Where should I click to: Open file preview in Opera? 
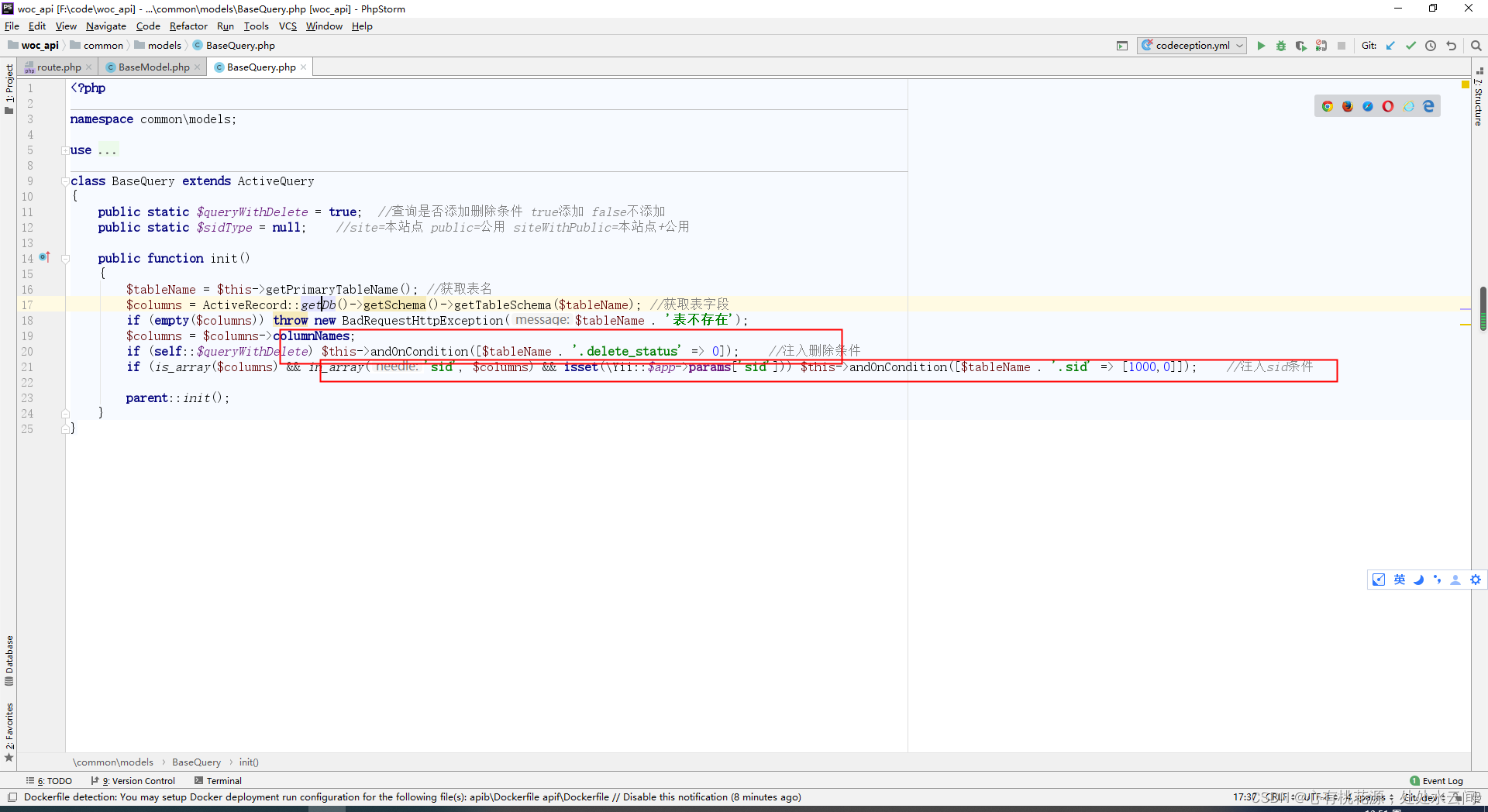pyautogui.click(x=1388, y=106)
